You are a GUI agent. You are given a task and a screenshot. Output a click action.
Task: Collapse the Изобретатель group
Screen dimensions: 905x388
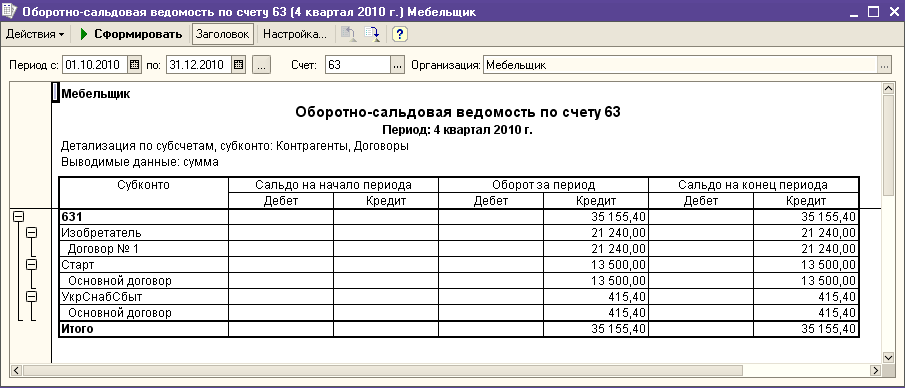click(x=32, y=232)
